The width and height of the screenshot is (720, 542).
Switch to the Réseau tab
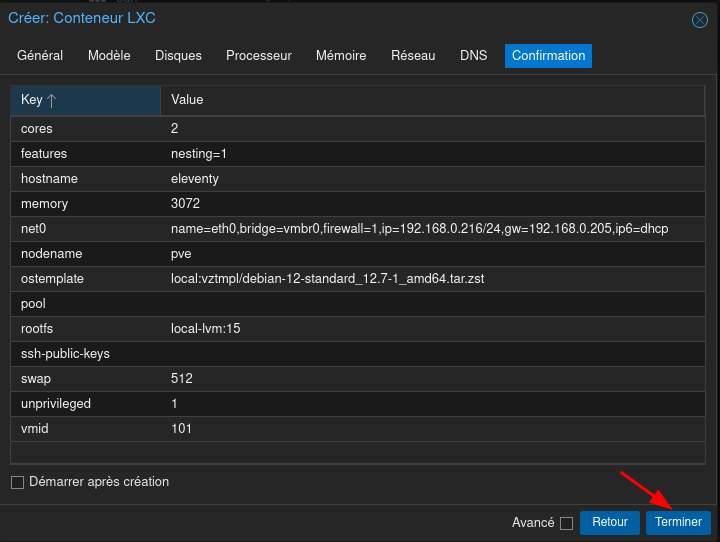pos(413,56)
